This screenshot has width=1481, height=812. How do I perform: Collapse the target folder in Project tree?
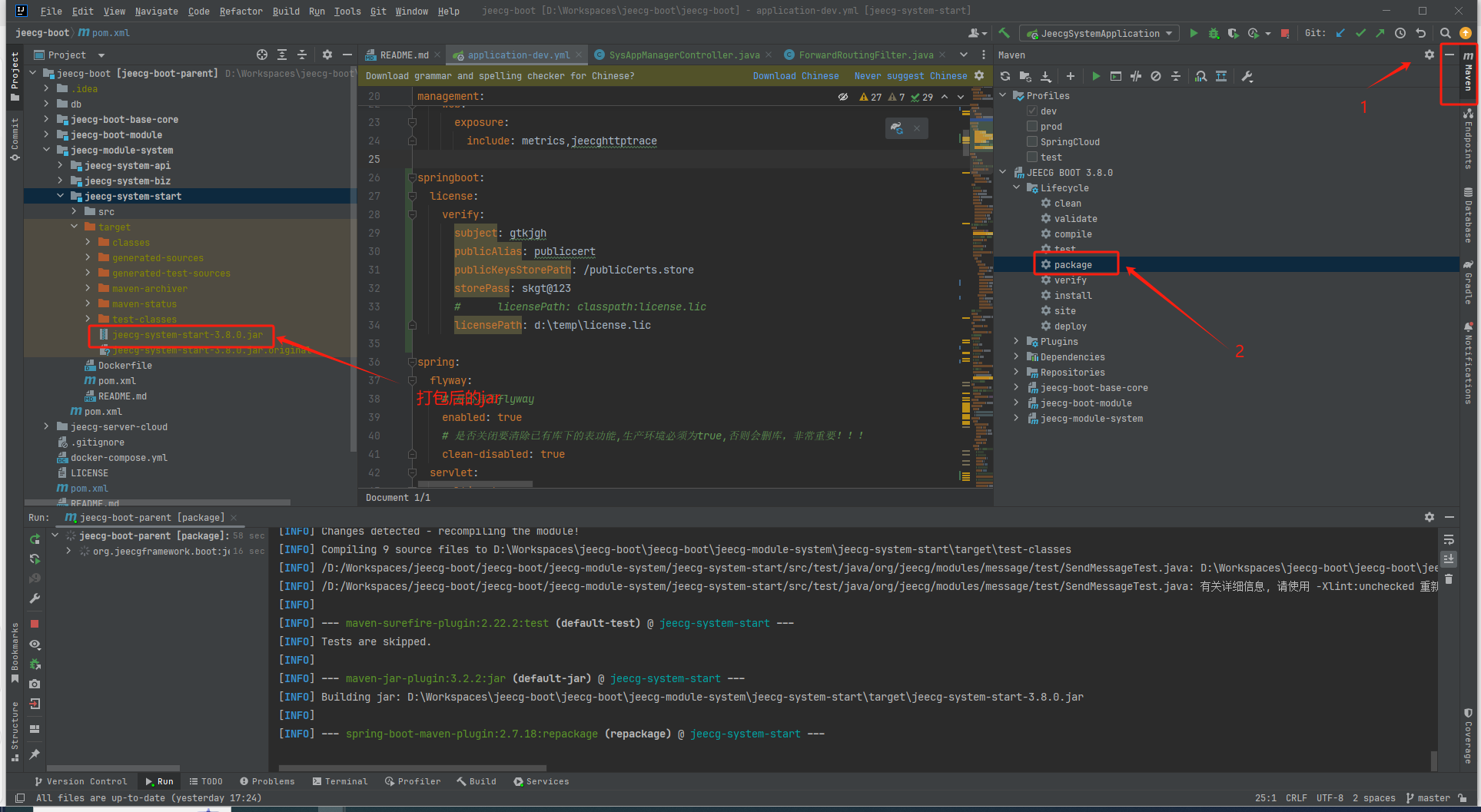(75, 227)
